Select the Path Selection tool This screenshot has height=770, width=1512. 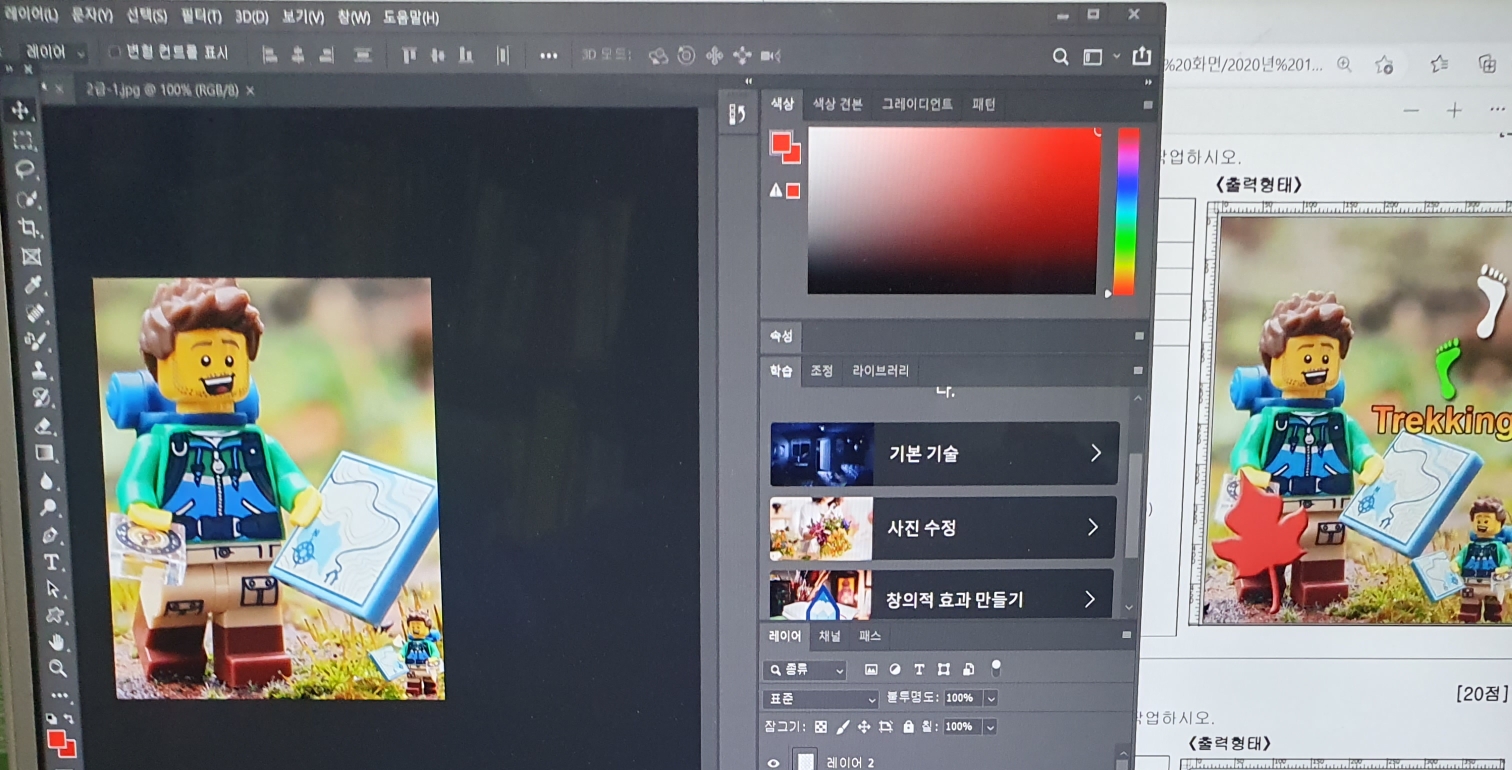[x=53, y=588]
